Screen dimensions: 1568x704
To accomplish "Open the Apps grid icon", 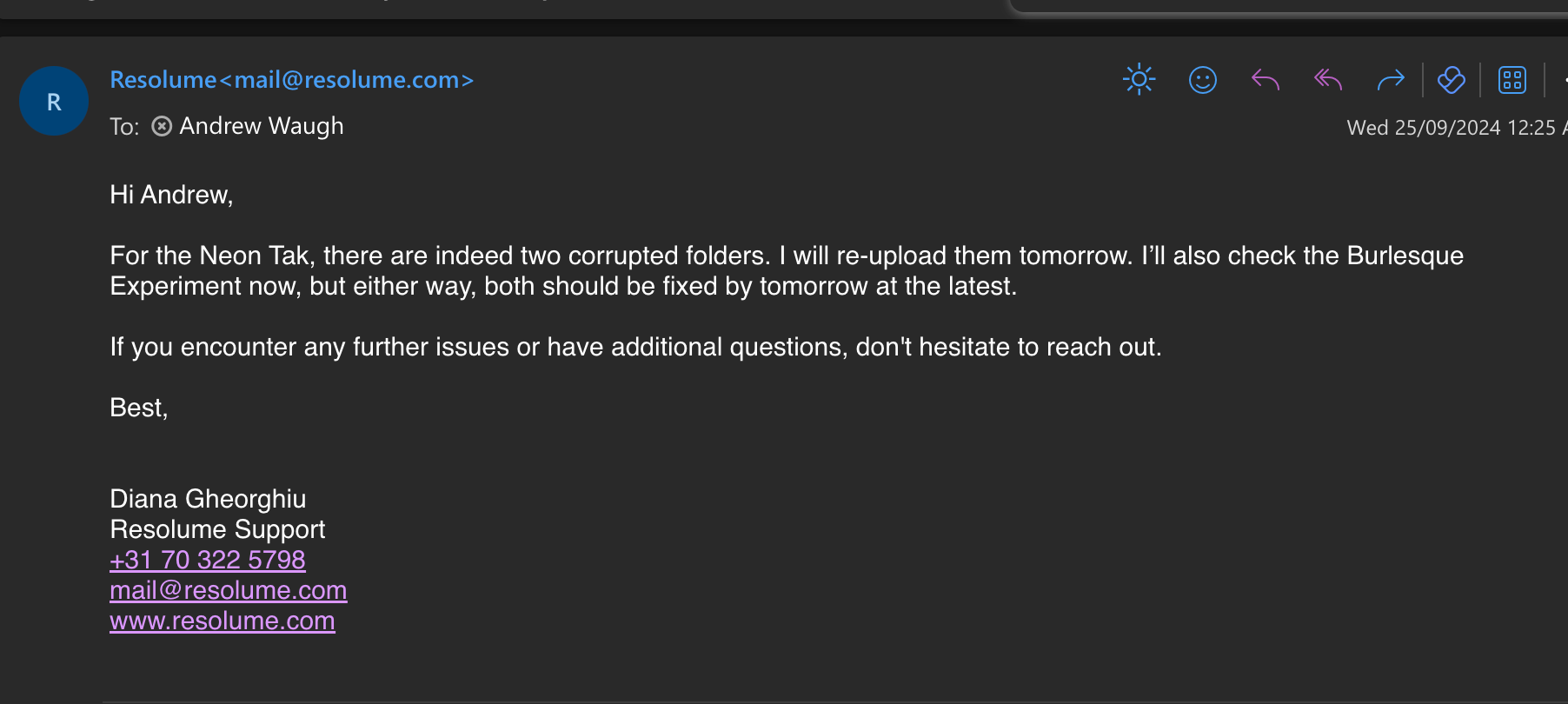I will 1512,80.
